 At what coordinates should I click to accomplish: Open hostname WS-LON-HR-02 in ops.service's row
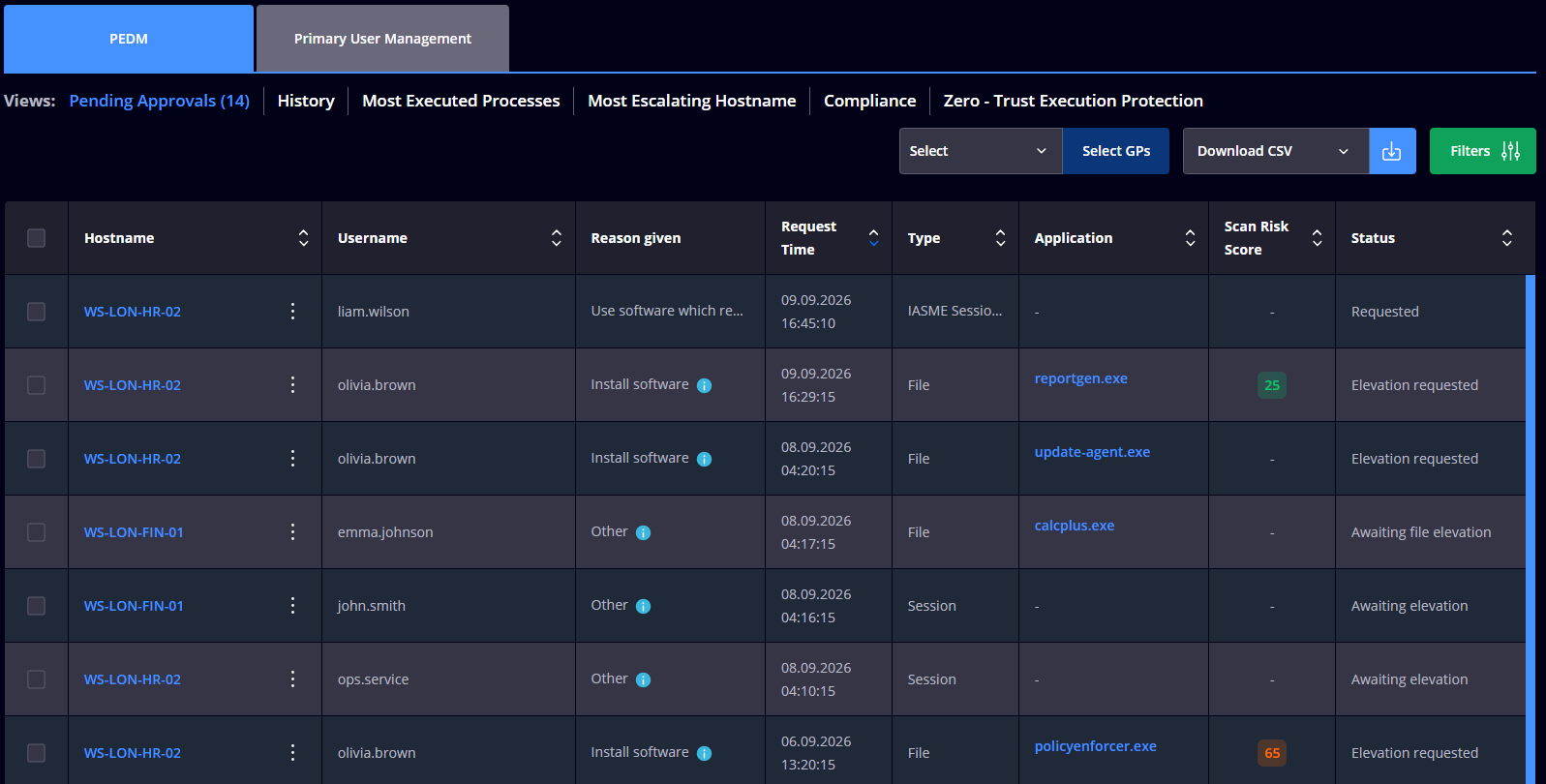point(133,679)
